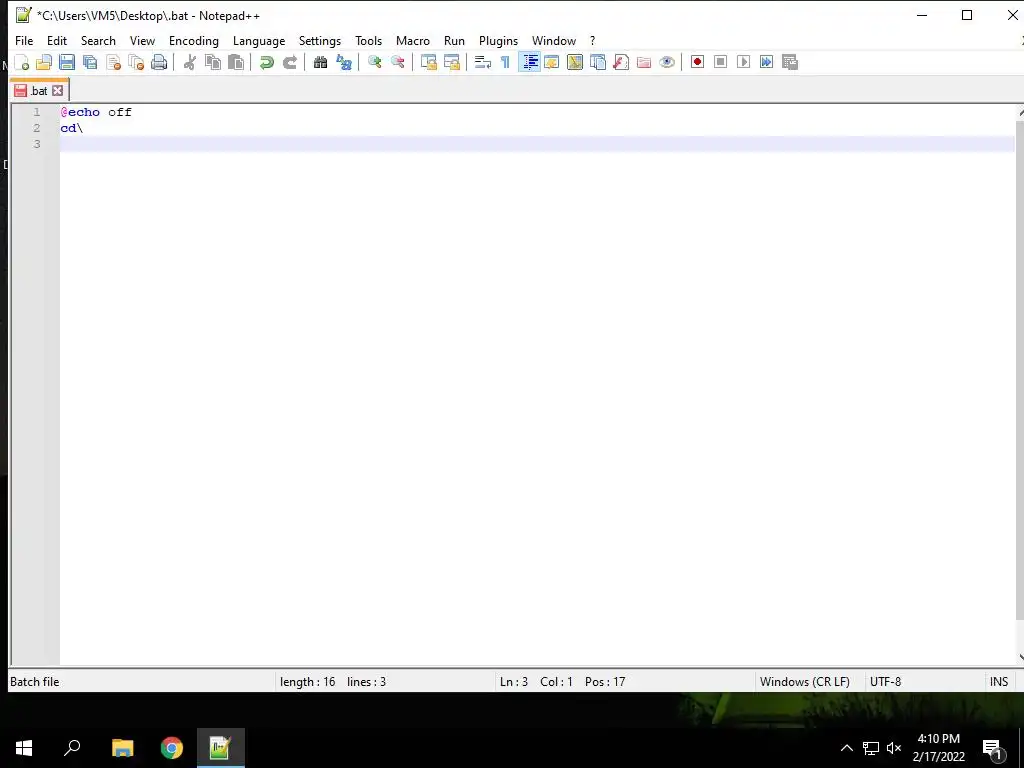Open the View menu
This screenshot has height=768, width=1024.
[x=142, y=40]
